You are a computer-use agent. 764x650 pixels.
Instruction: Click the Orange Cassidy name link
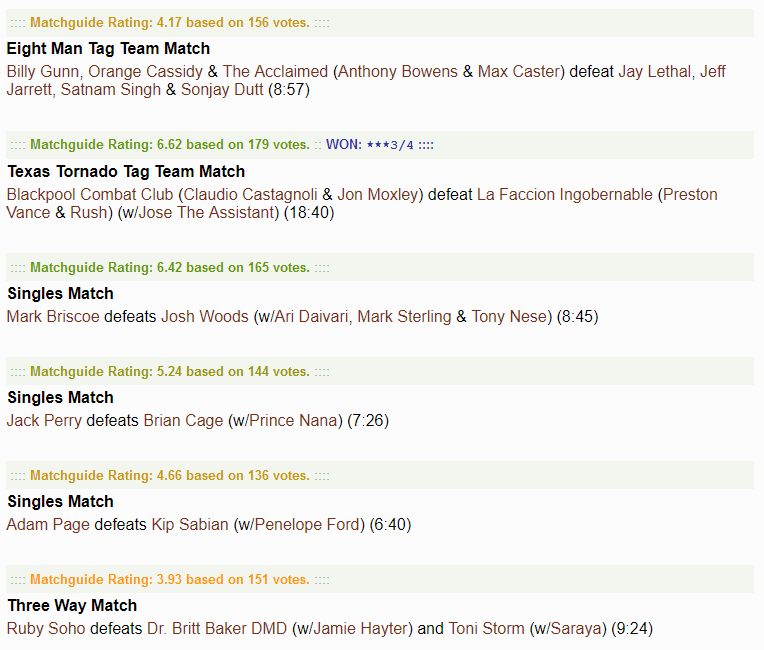point(145,72)
